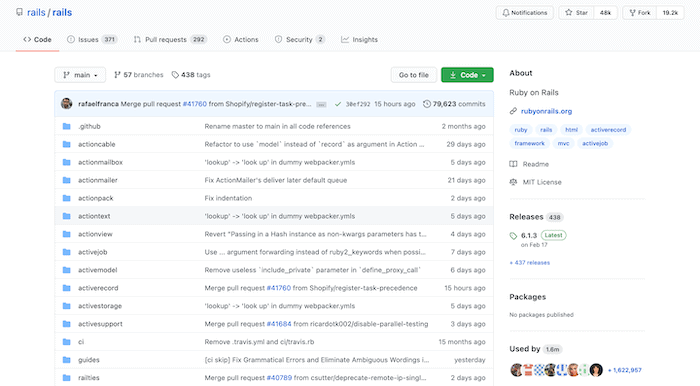Image resolution: width=700 pixels, height=386 pixels.
Task: Click the guides folder icon
Action: pyautogui.click(x=67, y=360)
